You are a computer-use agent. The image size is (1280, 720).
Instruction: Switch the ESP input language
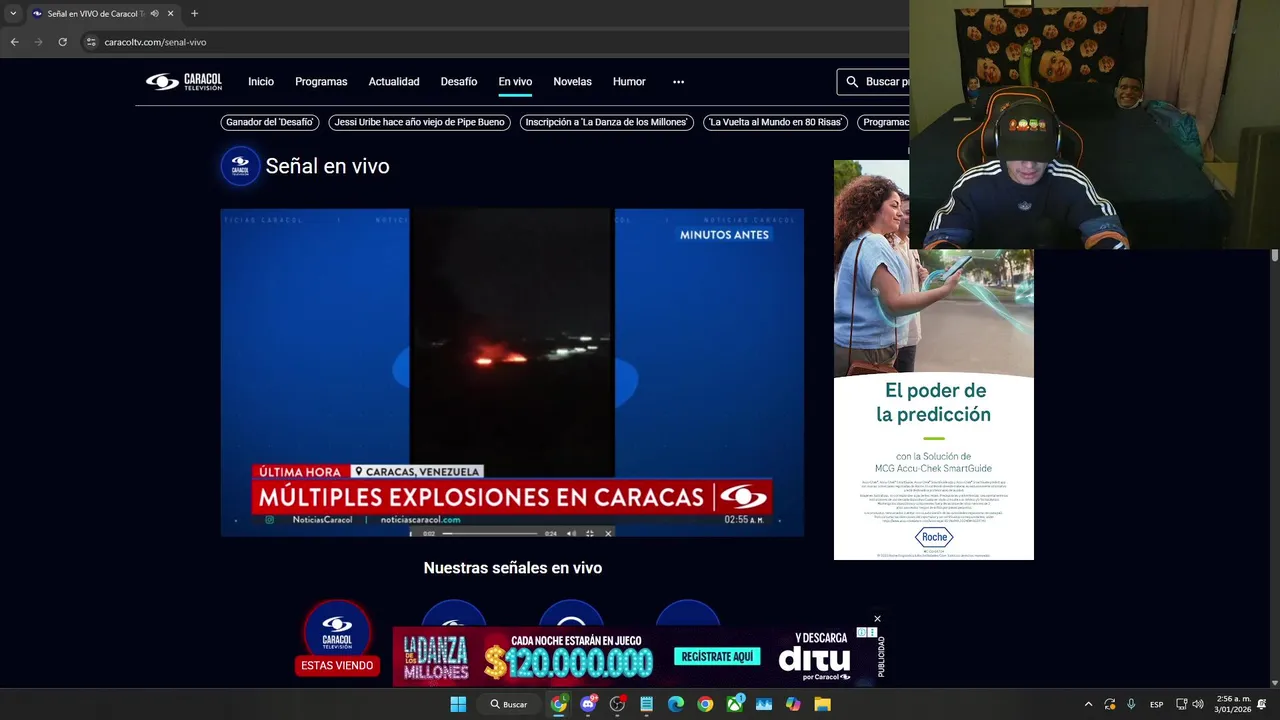pos(1157,704)
